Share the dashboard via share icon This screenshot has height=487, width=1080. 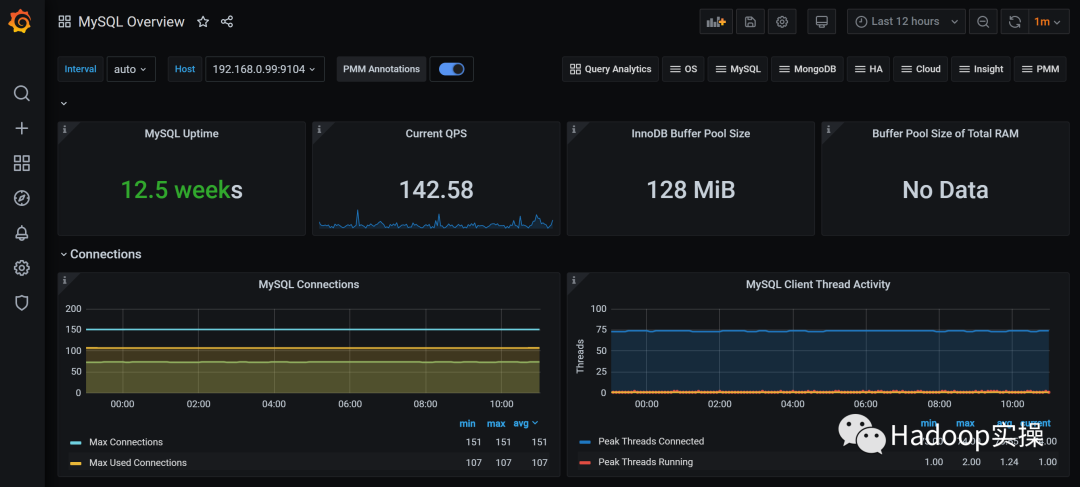(x=227, y=22)
